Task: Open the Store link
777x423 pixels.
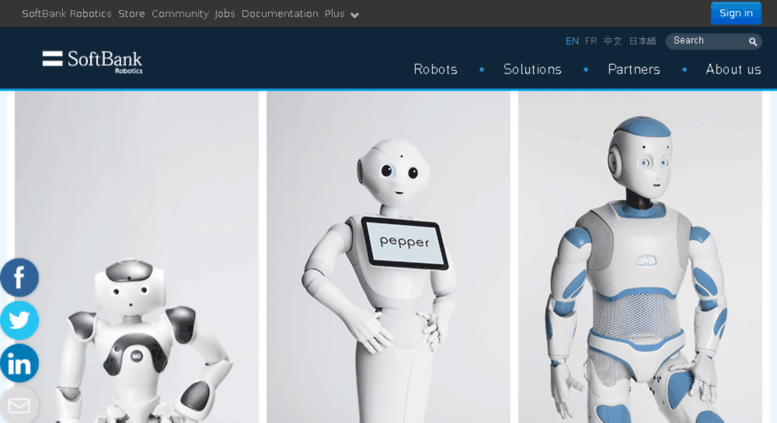Action: point(131,14)
